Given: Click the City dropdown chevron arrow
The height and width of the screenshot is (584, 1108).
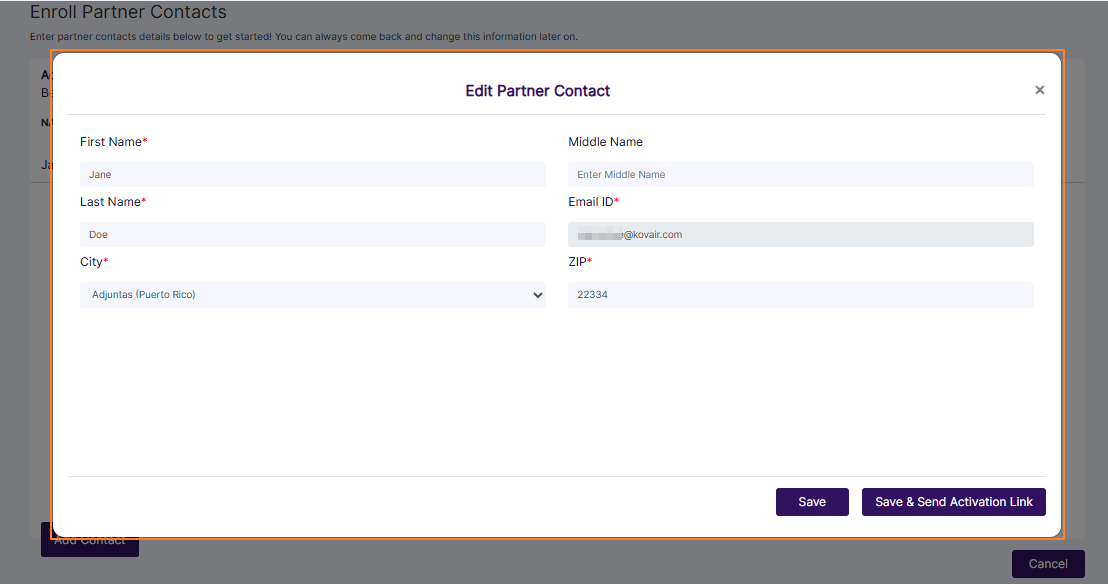Looking at the screenshot, I should coord(537,295).
